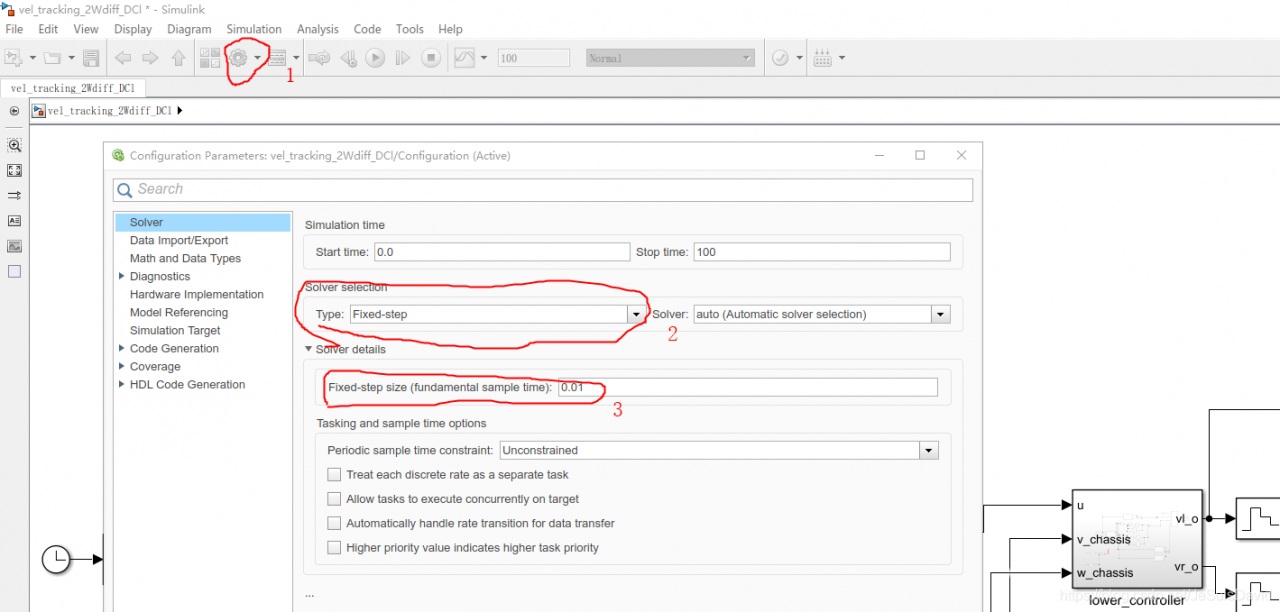Open the Model Explorer toolbar icon
This screenshot has width=1280, height=612.
277,58
